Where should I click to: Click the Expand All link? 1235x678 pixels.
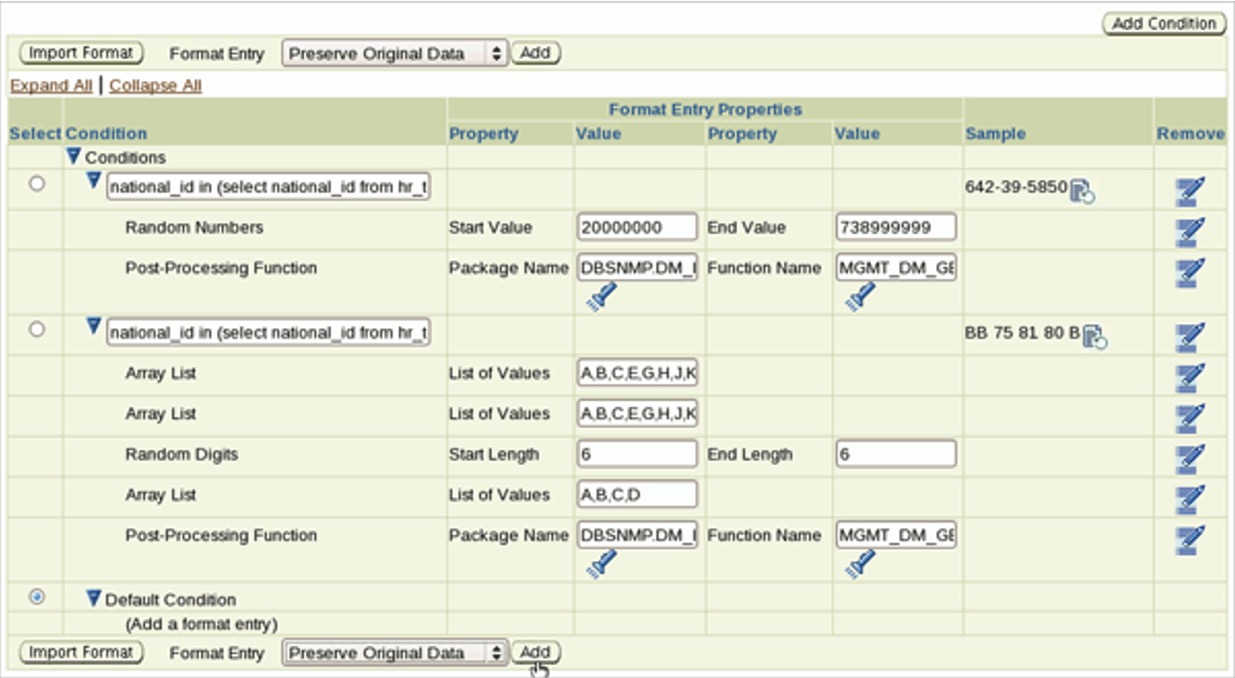(x=50, y=86)
